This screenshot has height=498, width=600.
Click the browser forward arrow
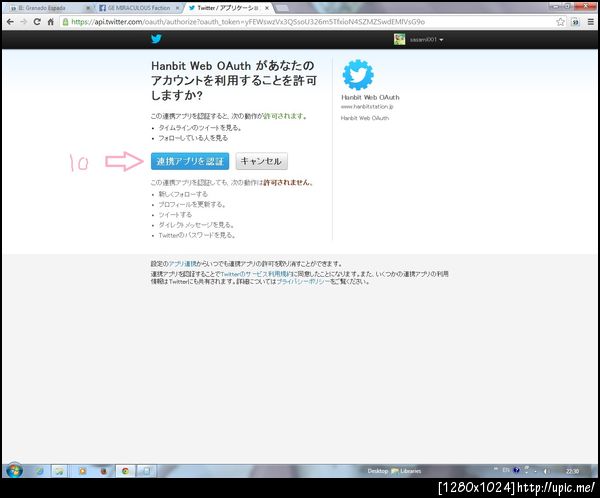pyautogui.click(x=24, y=22)
